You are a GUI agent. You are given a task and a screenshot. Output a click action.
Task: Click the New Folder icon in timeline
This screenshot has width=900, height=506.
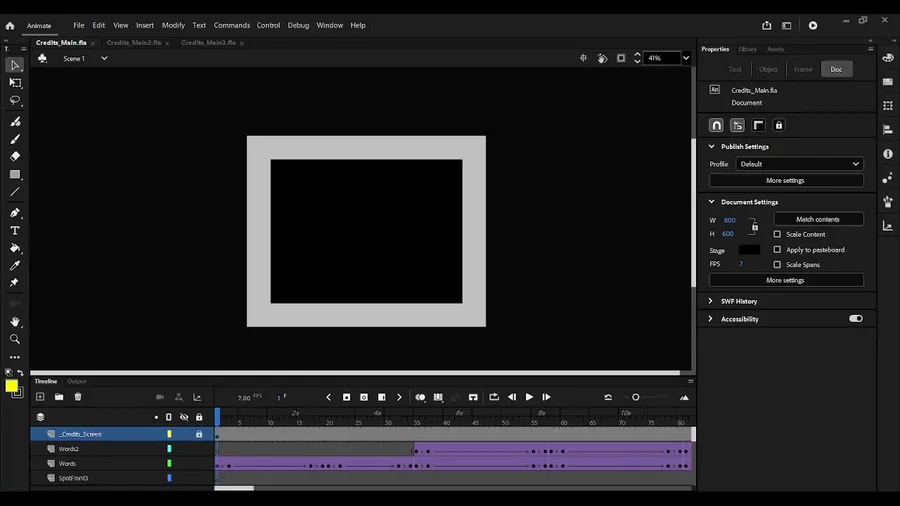tap(59, 397)
